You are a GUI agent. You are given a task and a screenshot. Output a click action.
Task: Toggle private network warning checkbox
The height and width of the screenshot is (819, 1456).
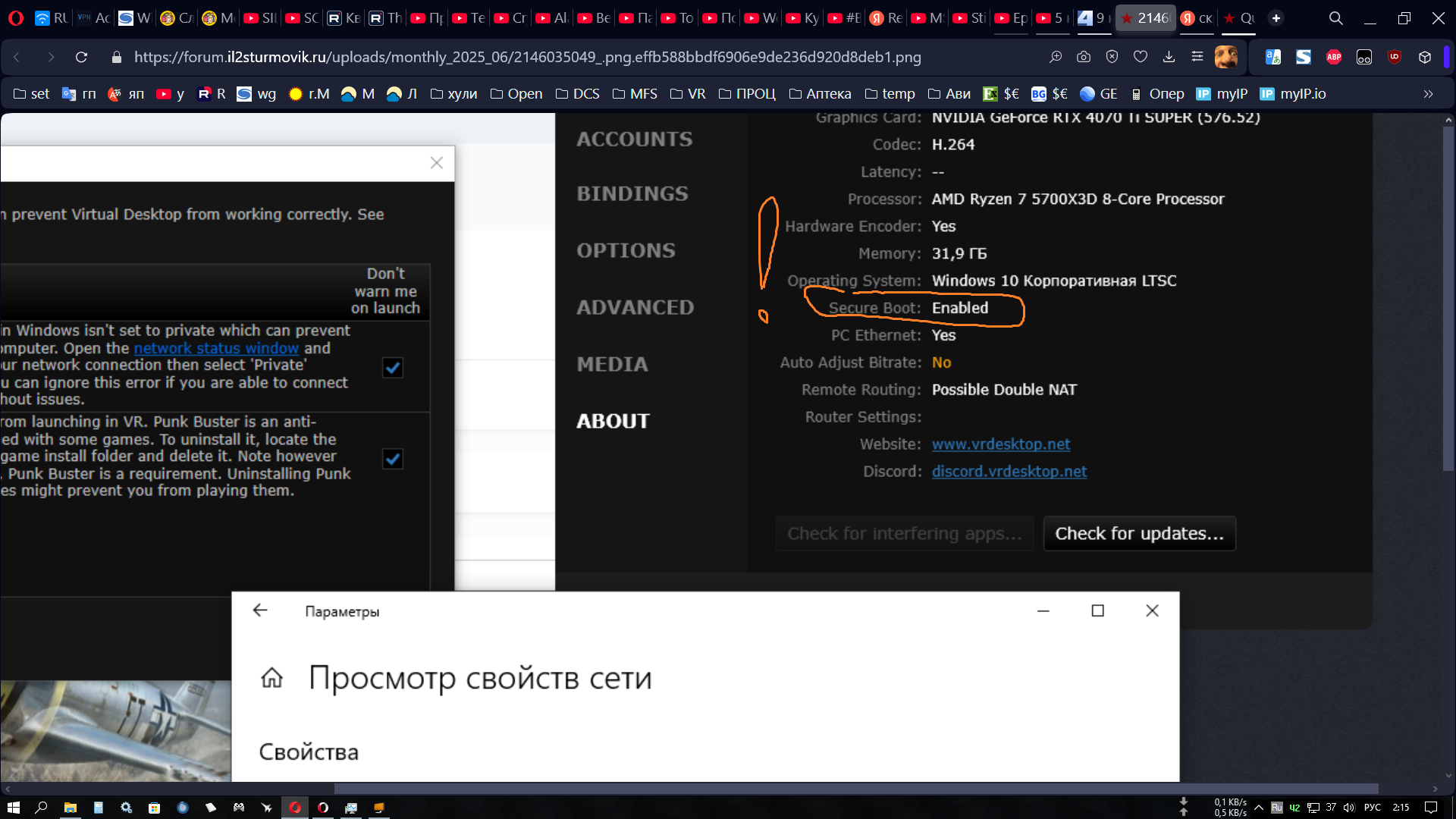point(393,368)
